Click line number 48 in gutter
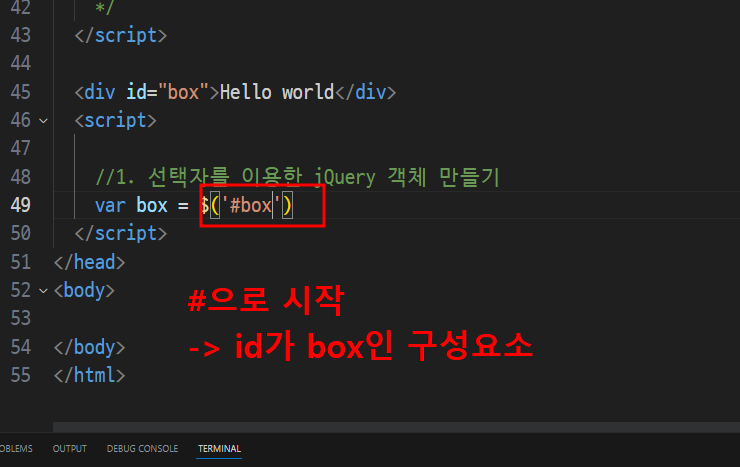This screenshot has width=740, height=467. click(21, 177)
